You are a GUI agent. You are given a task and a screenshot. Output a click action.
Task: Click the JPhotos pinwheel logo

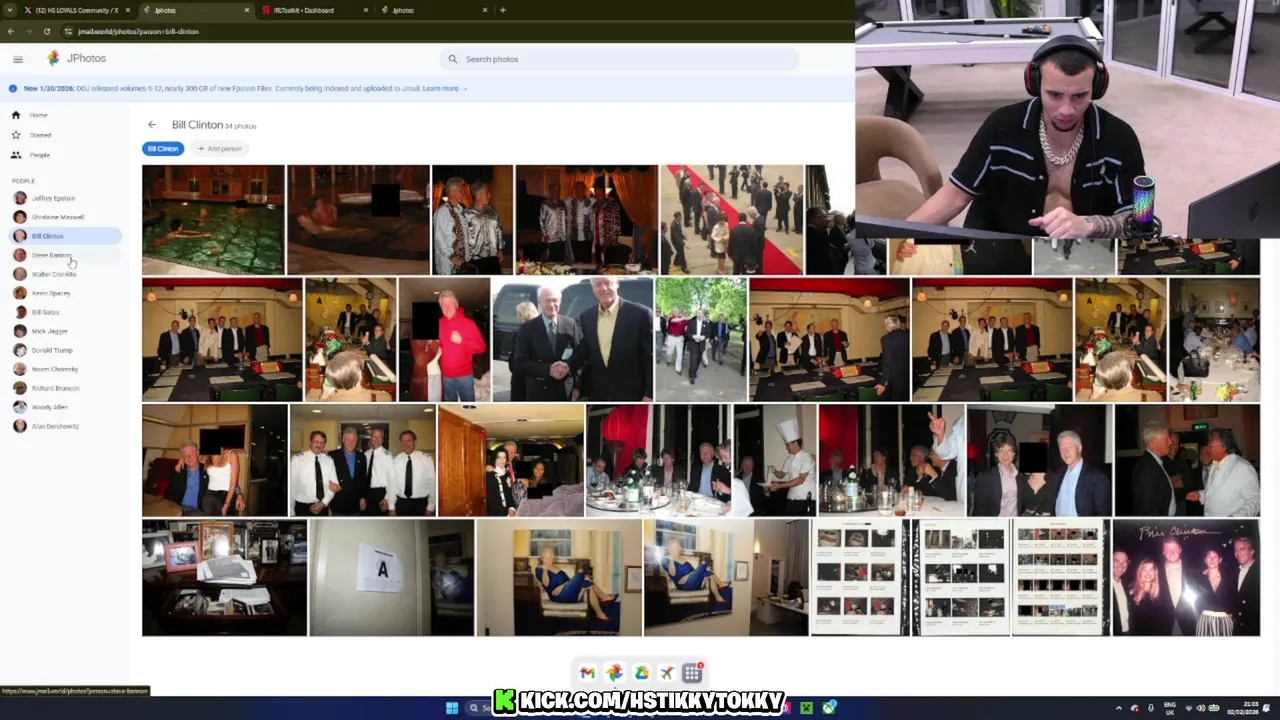coord(53,58)
